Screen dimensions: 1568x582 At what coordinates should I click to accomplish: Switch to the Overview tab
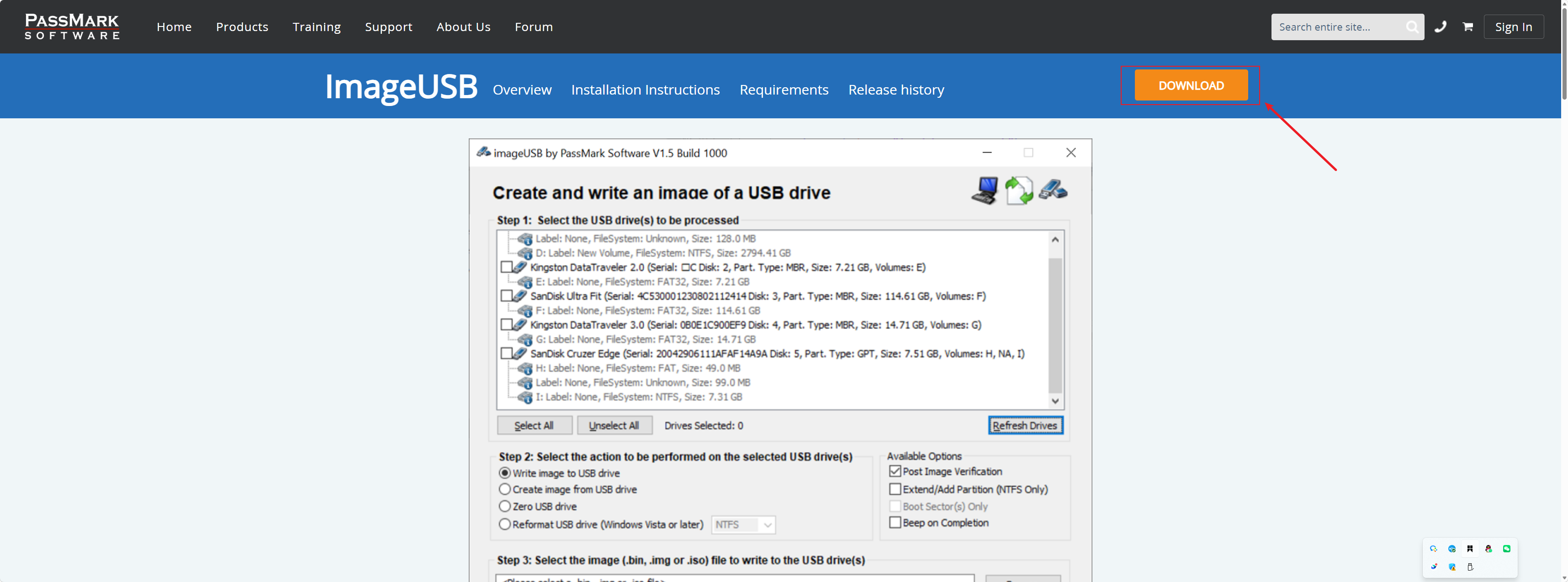click(x=522, y=90)
